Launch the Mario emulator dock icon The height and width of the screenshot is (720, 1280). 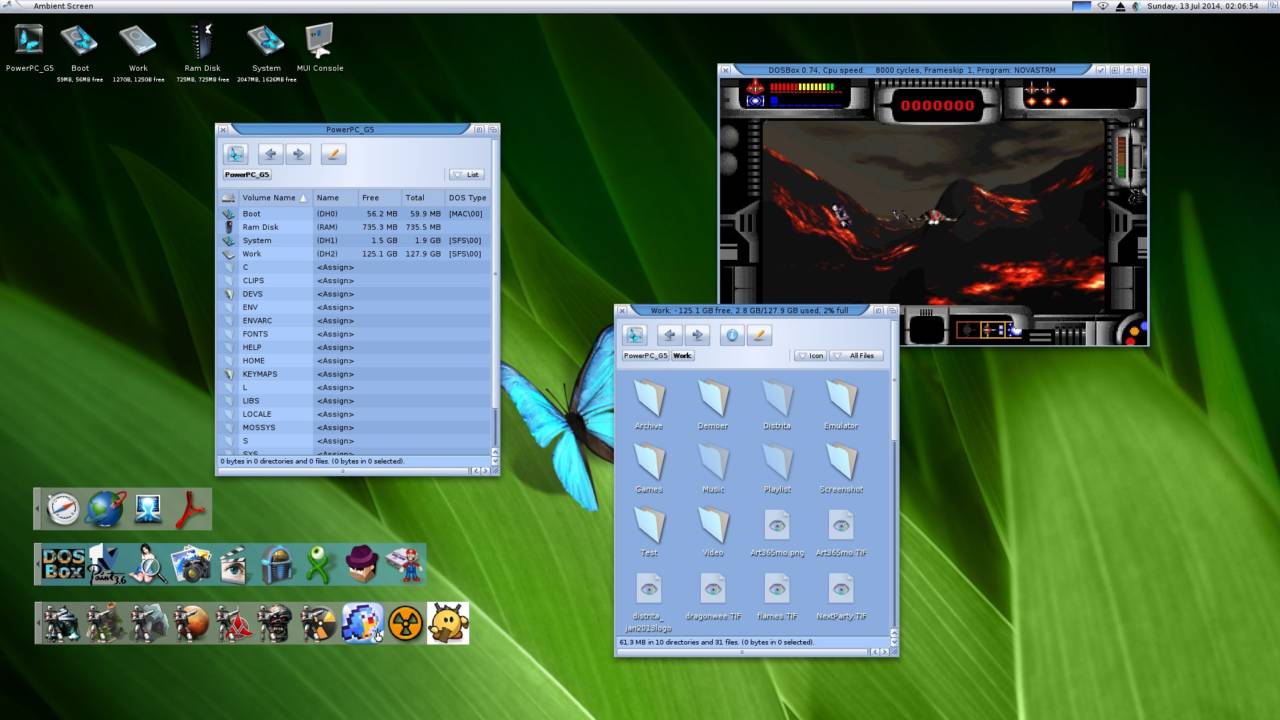tap(405, 565)
